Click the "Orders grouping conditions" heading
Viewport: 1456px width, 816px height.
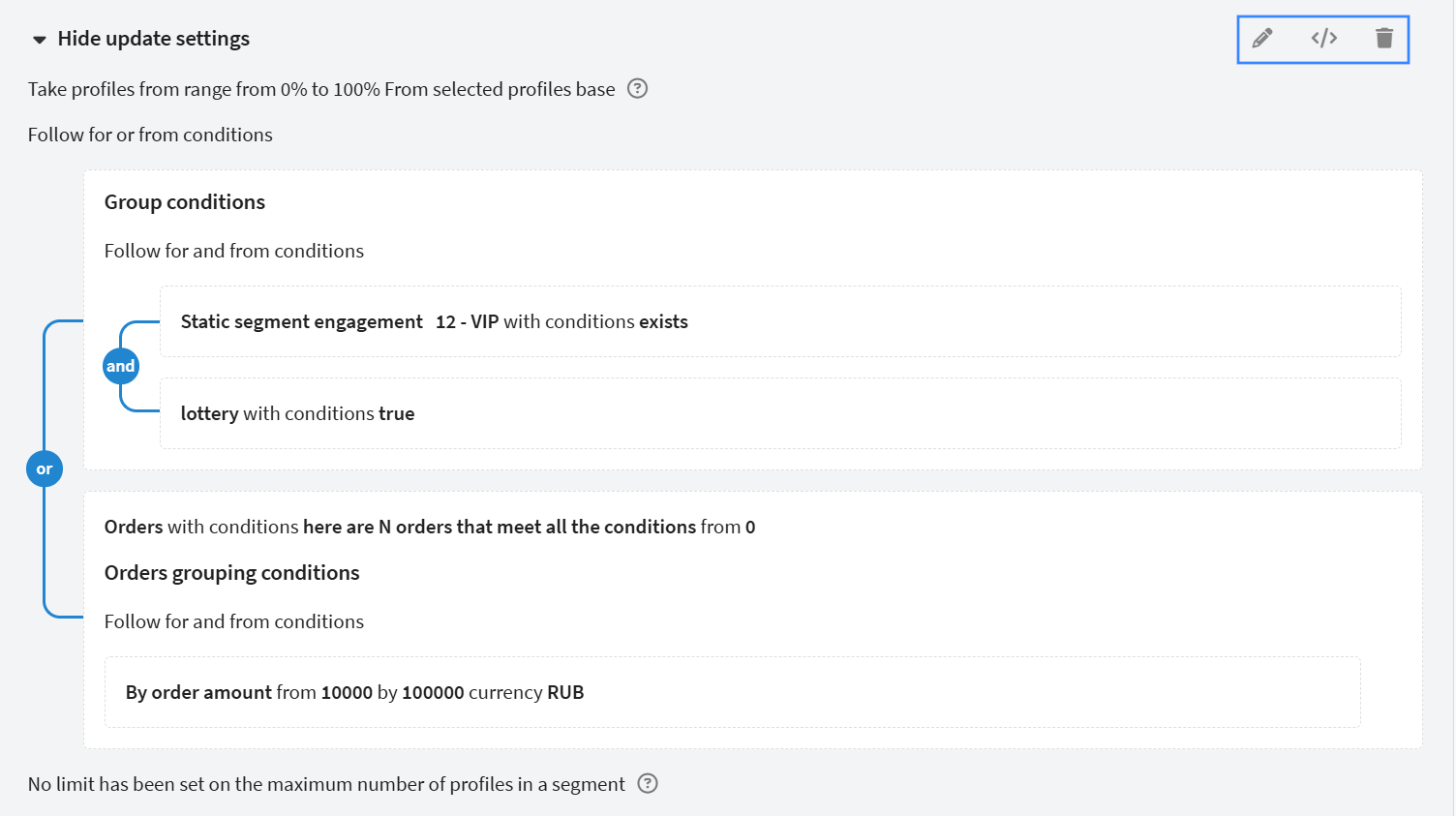pos(232,573)
